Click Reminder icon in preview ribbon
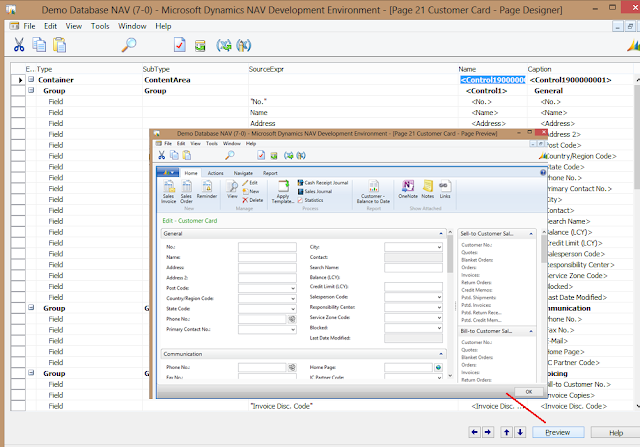Viewport: 640px width, 447px height. pos(207,190)
